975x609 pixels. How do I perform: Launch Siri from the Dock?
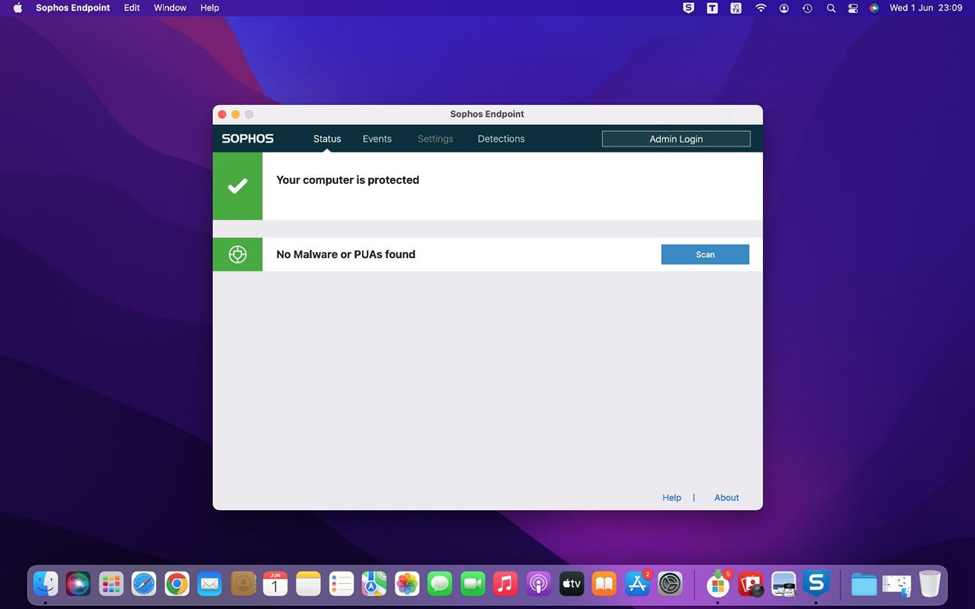tap(78, 584)
